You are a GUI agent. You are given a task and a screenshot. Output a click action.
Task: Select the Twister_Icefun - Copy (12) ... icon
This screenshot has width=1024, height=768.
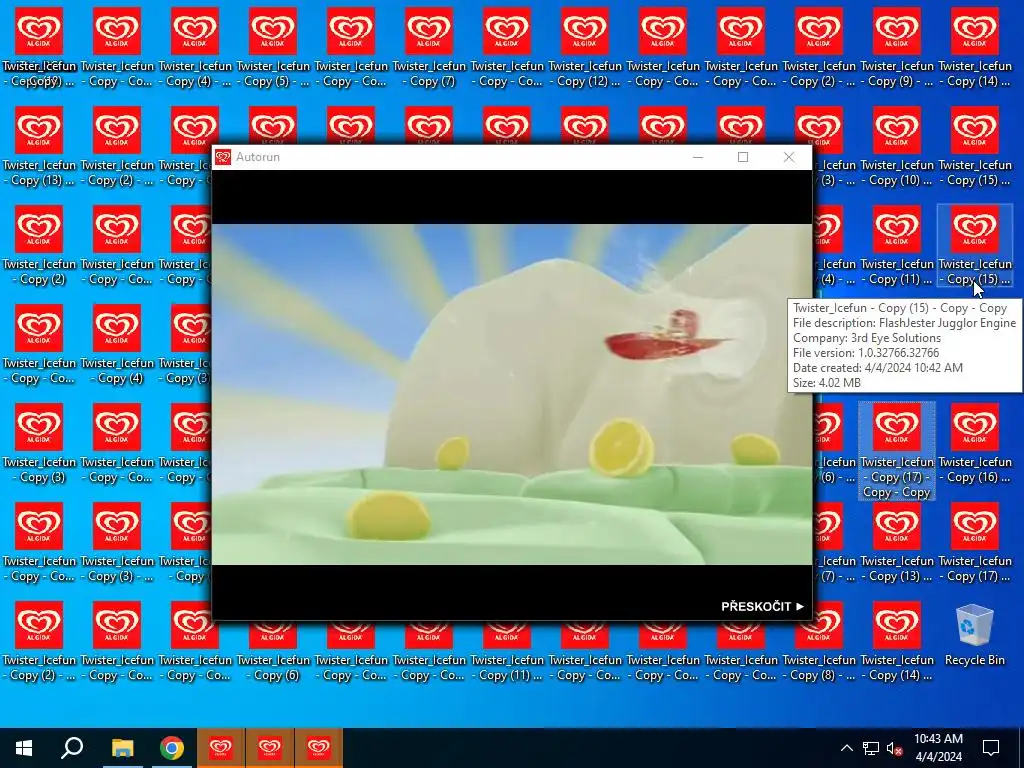[584, 47]
